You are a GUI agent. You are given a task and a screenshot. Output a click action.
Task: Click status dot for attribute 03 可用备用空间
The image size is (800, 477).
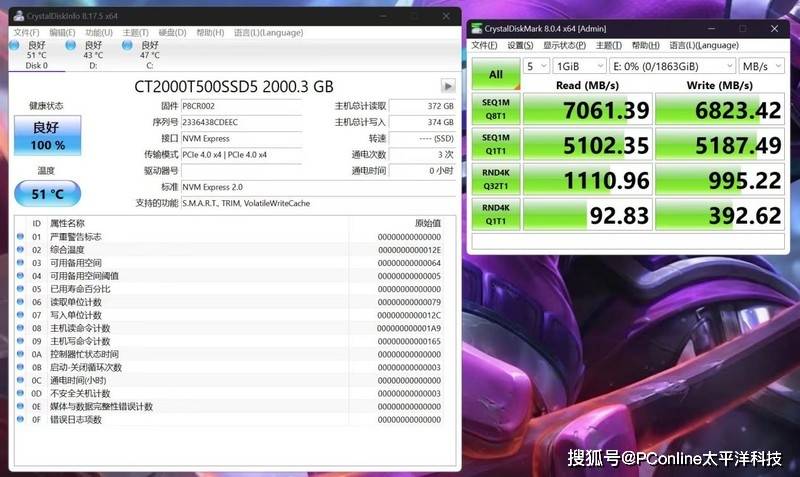pos(20,263)
